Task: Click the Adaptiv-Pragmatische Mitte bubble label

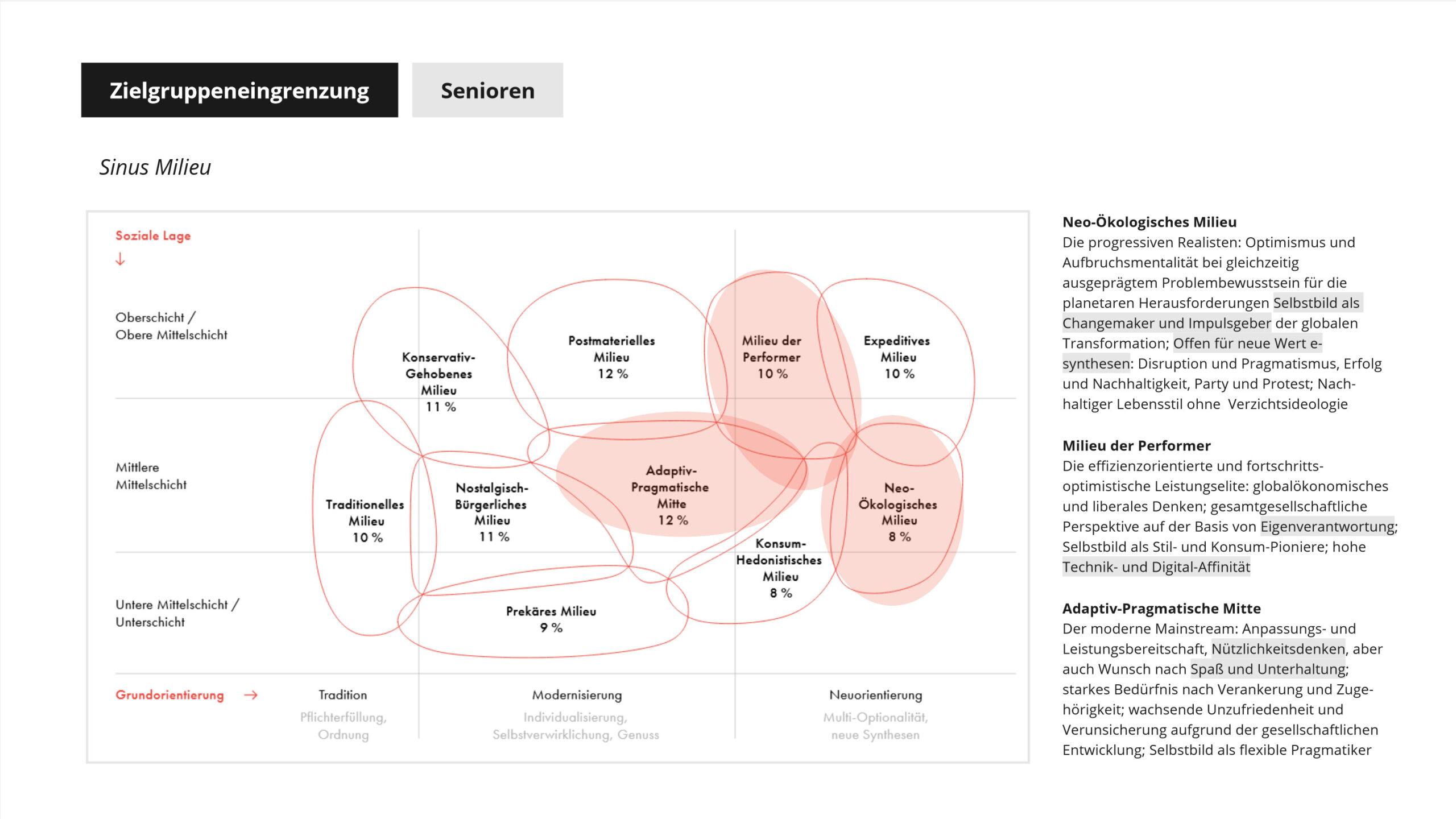Action: click(671, 495)
